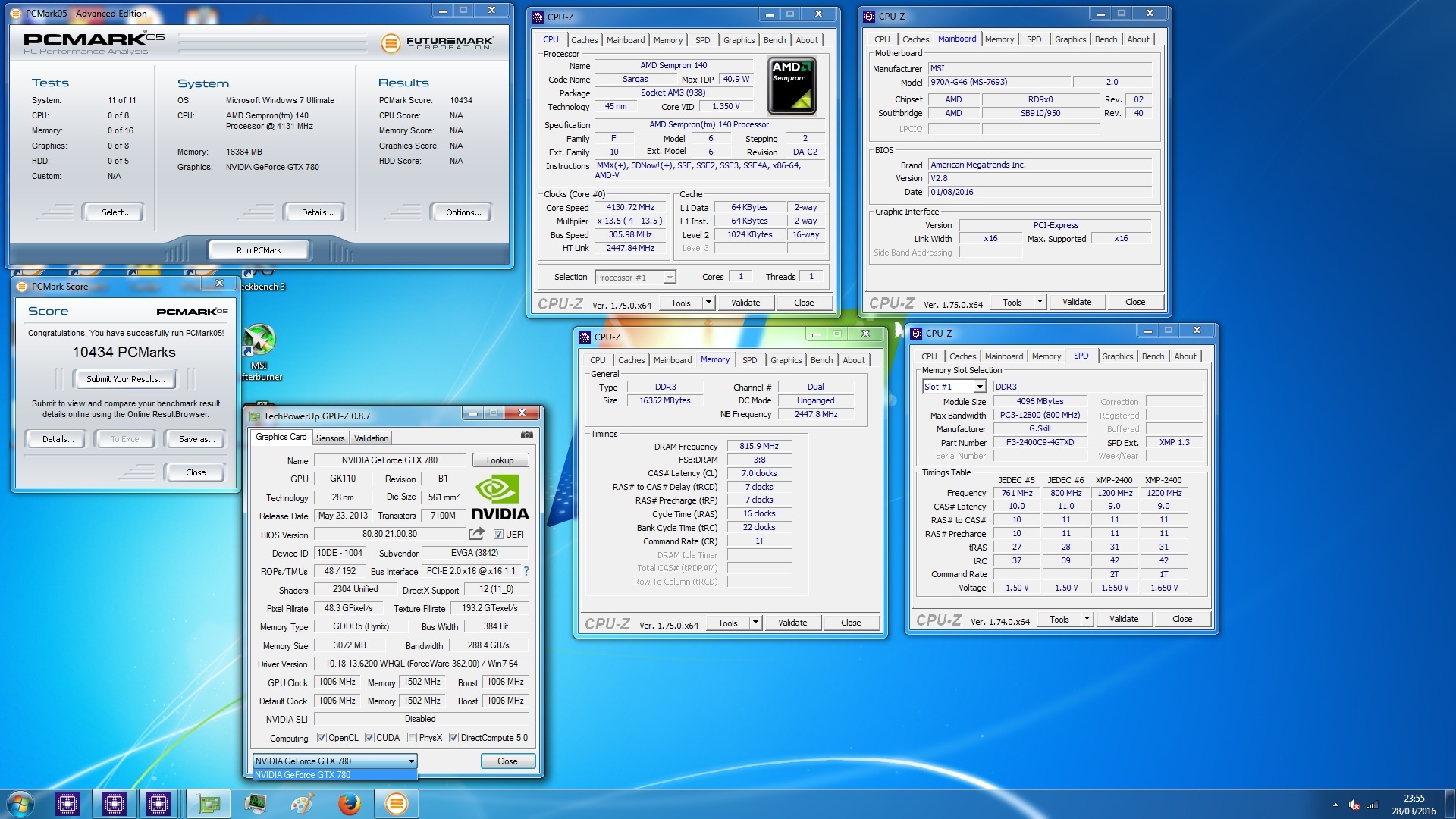The height and width of the screenshot is (819, 1456).
Task: Open Bench tab in CPU-Z Memory window
Action: point(821,360)
